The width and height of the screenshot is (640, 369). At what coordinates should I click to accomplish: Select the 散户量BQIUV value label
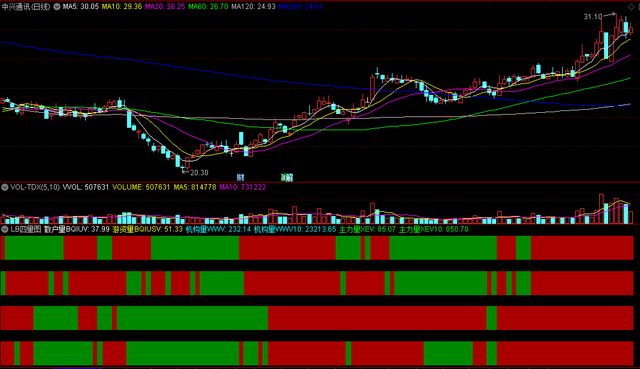point(77,229)
